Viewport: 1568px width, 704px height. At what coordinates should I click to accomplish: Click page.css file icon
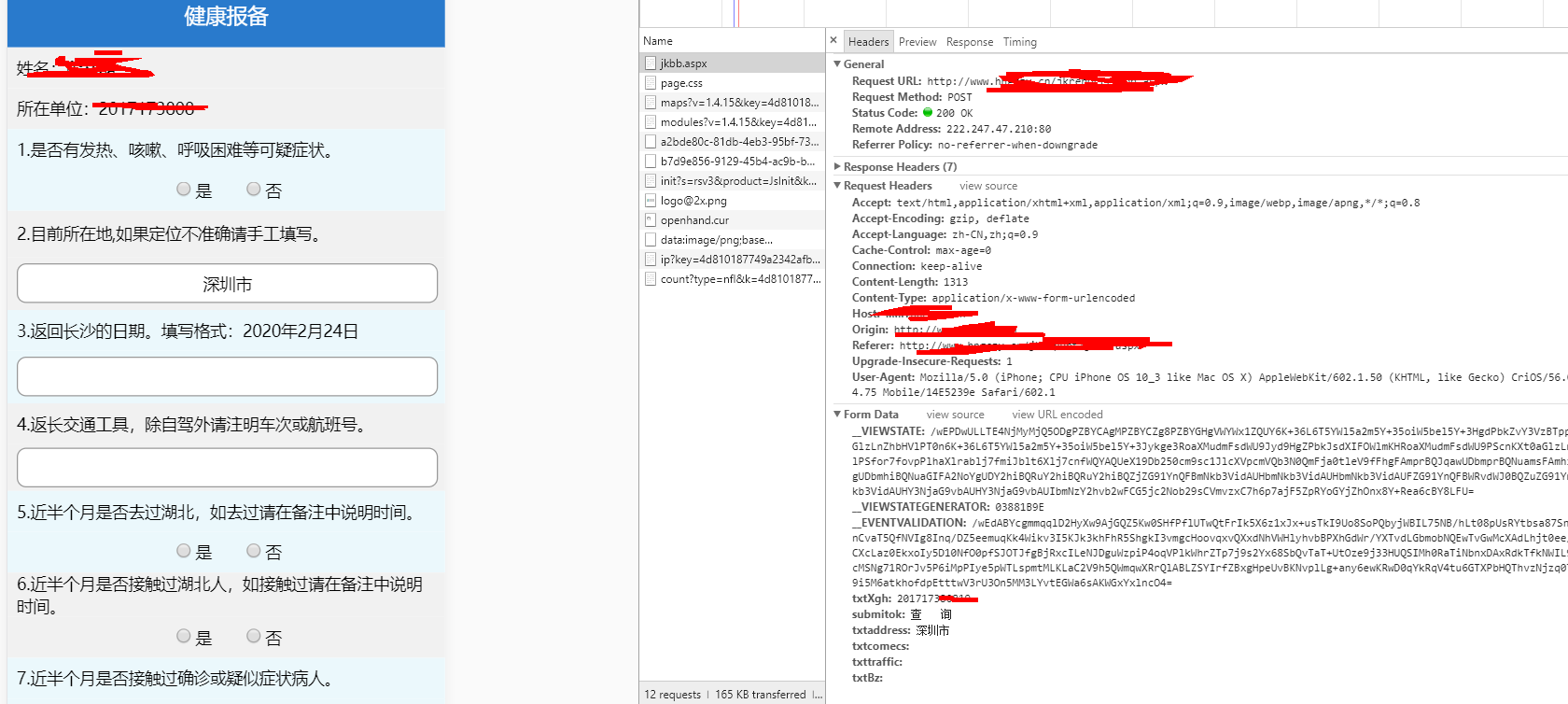651,83
